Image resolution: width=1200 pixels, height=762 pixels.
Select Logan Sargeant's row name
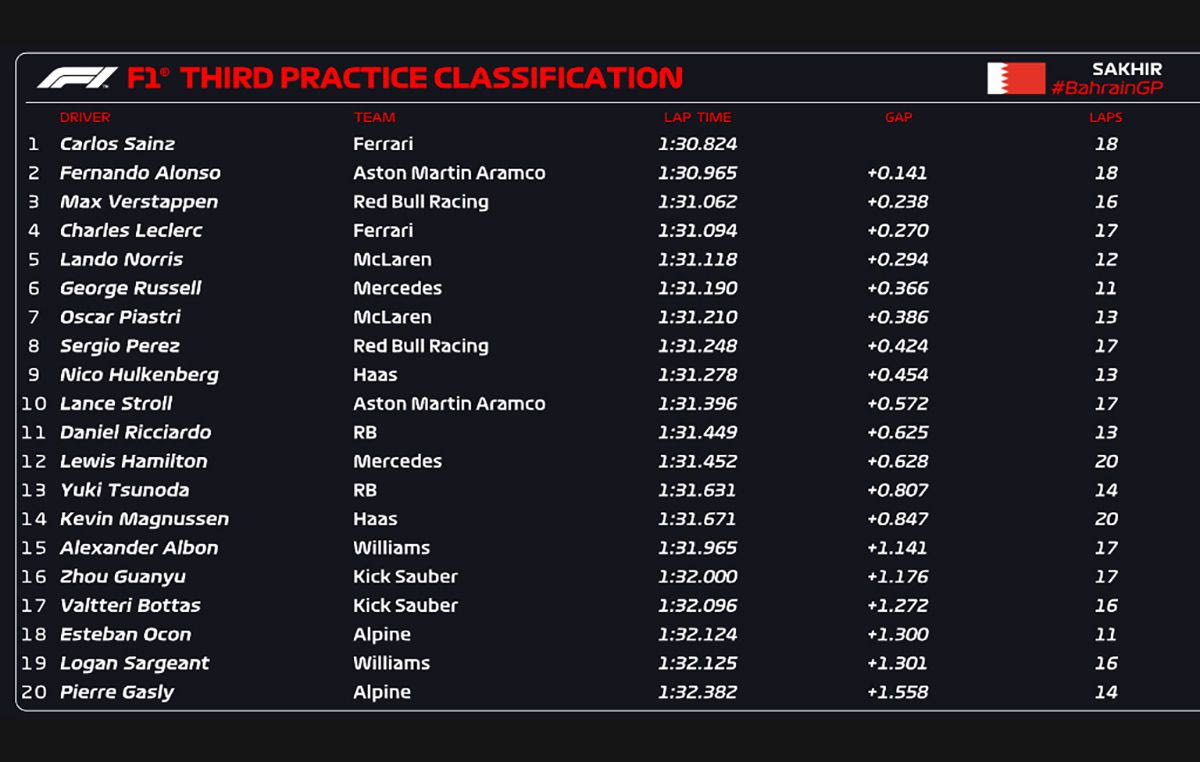(x=134, y=663)
